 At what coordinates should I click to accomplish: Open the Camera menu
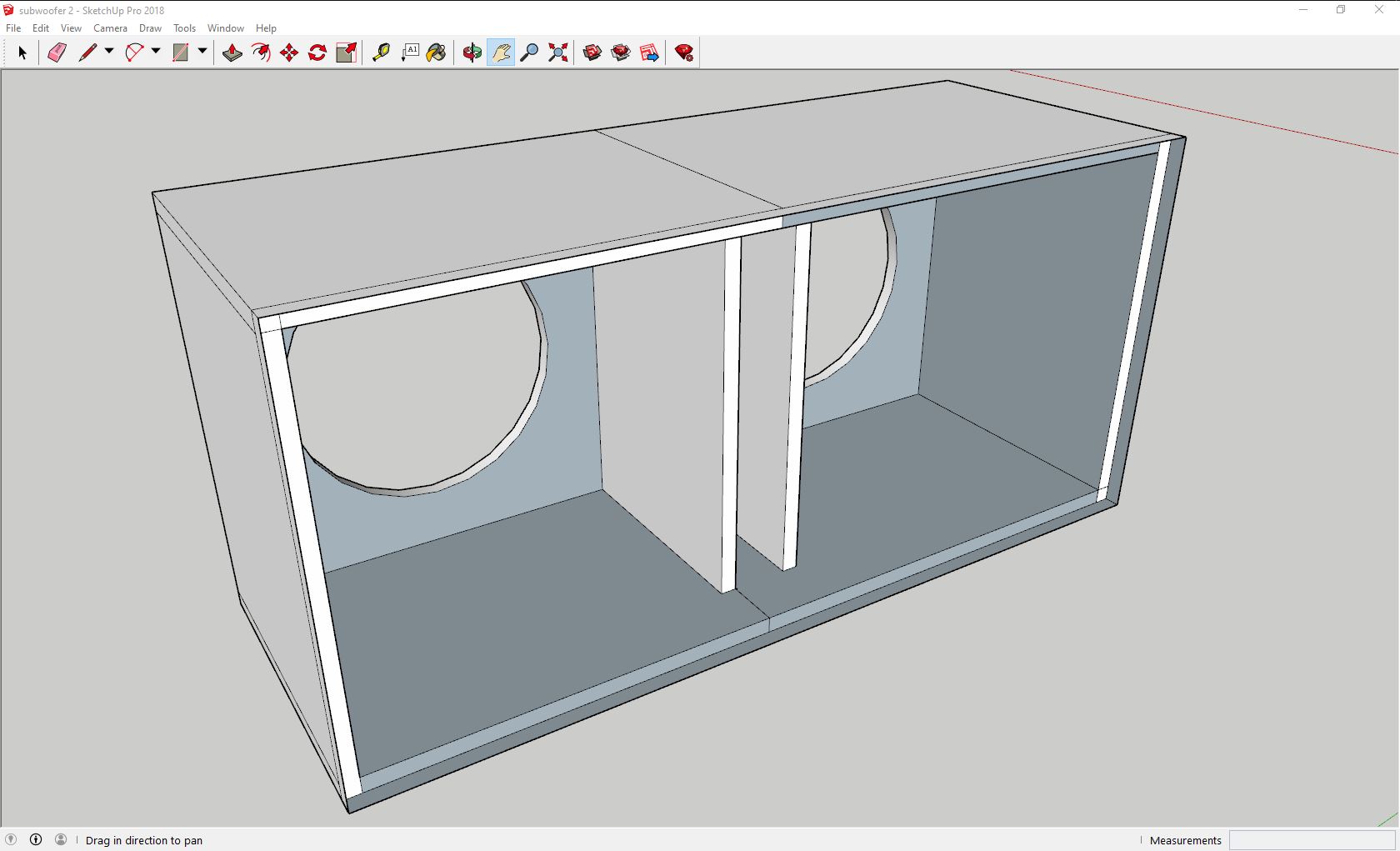click(110, 28)
